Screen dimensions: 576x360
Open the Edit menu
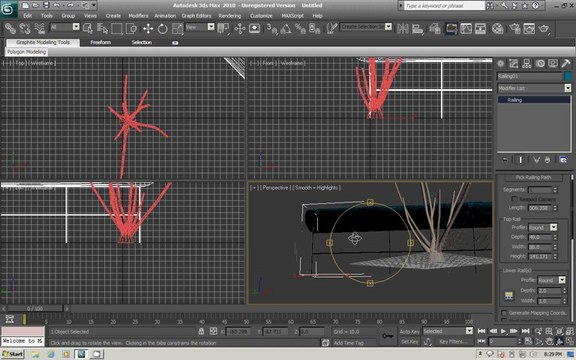point(28,16)
